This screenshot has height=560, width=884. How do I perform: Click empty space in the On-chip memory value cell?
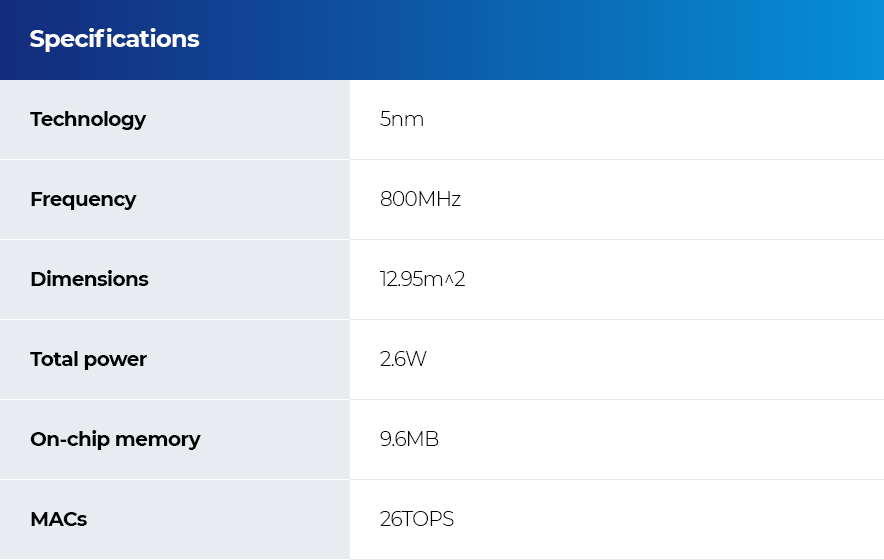click(x=654, y=440)
